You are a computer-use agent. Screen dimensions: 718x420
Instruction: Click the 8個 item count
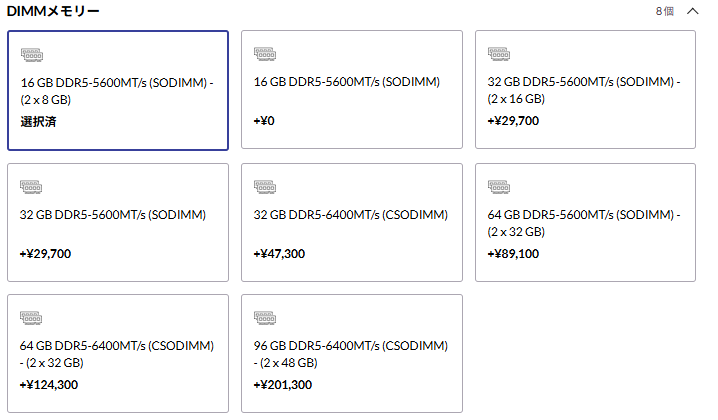(x=664, y=11)
